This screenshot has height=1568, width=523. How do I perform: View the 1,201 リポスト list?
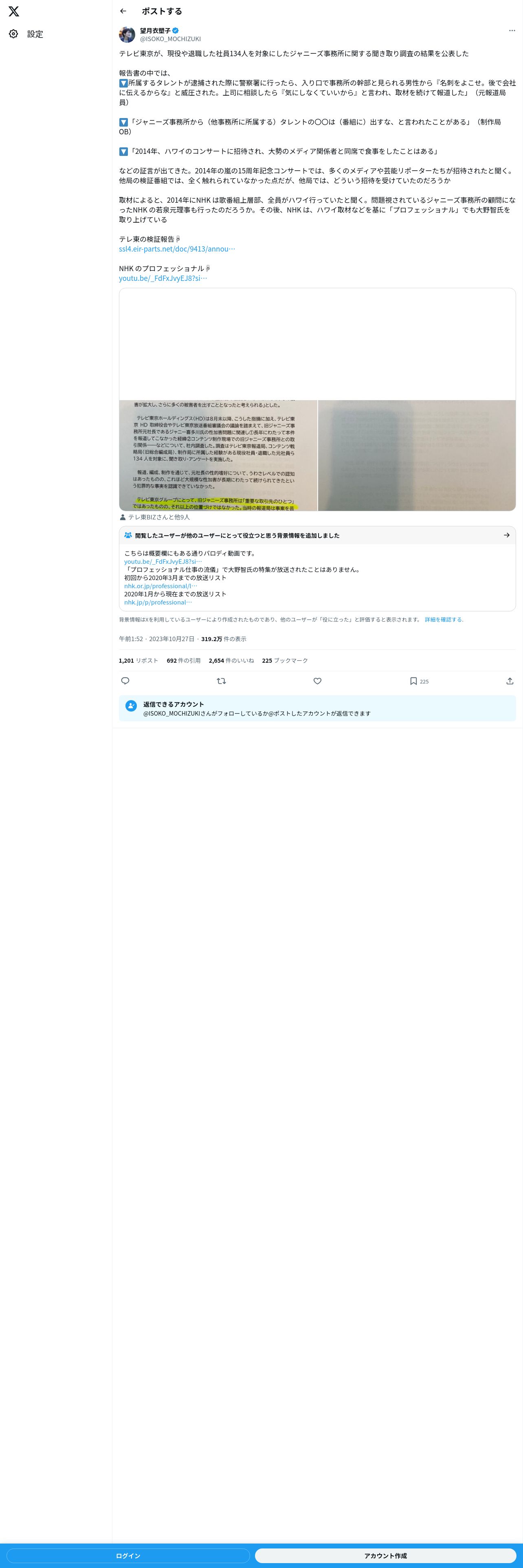[138, 660]
